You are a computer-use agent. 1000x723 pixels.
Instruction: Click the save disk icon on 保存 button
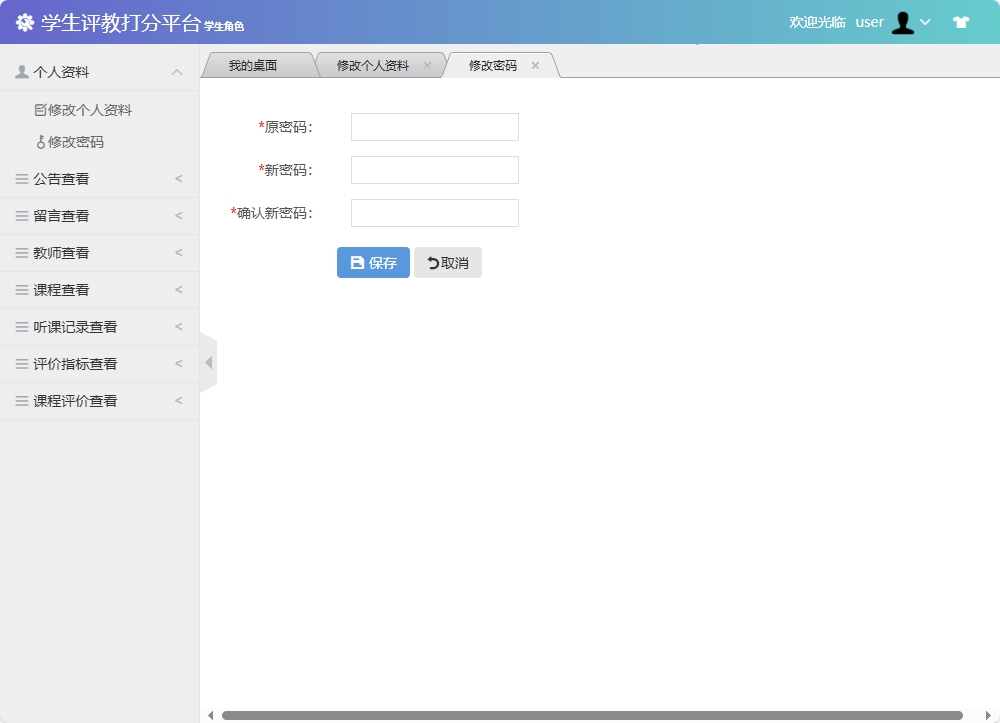tap(357, 262)
